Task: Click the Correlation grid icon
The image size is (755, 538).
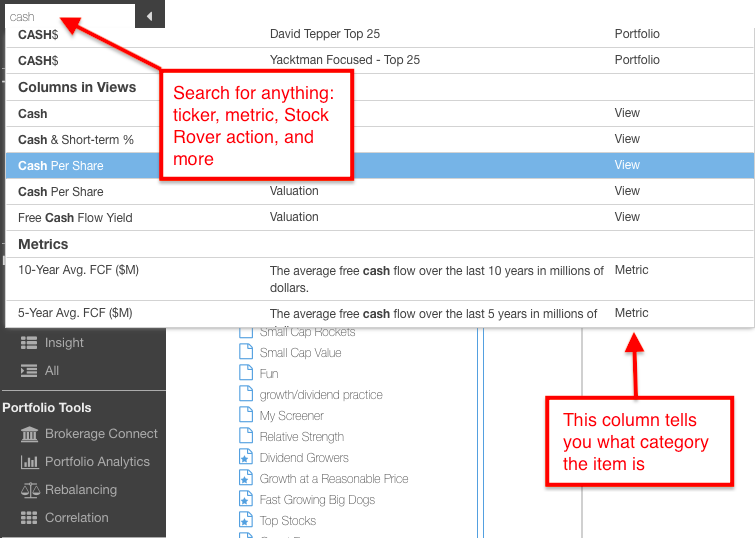Action: [29, 518]
